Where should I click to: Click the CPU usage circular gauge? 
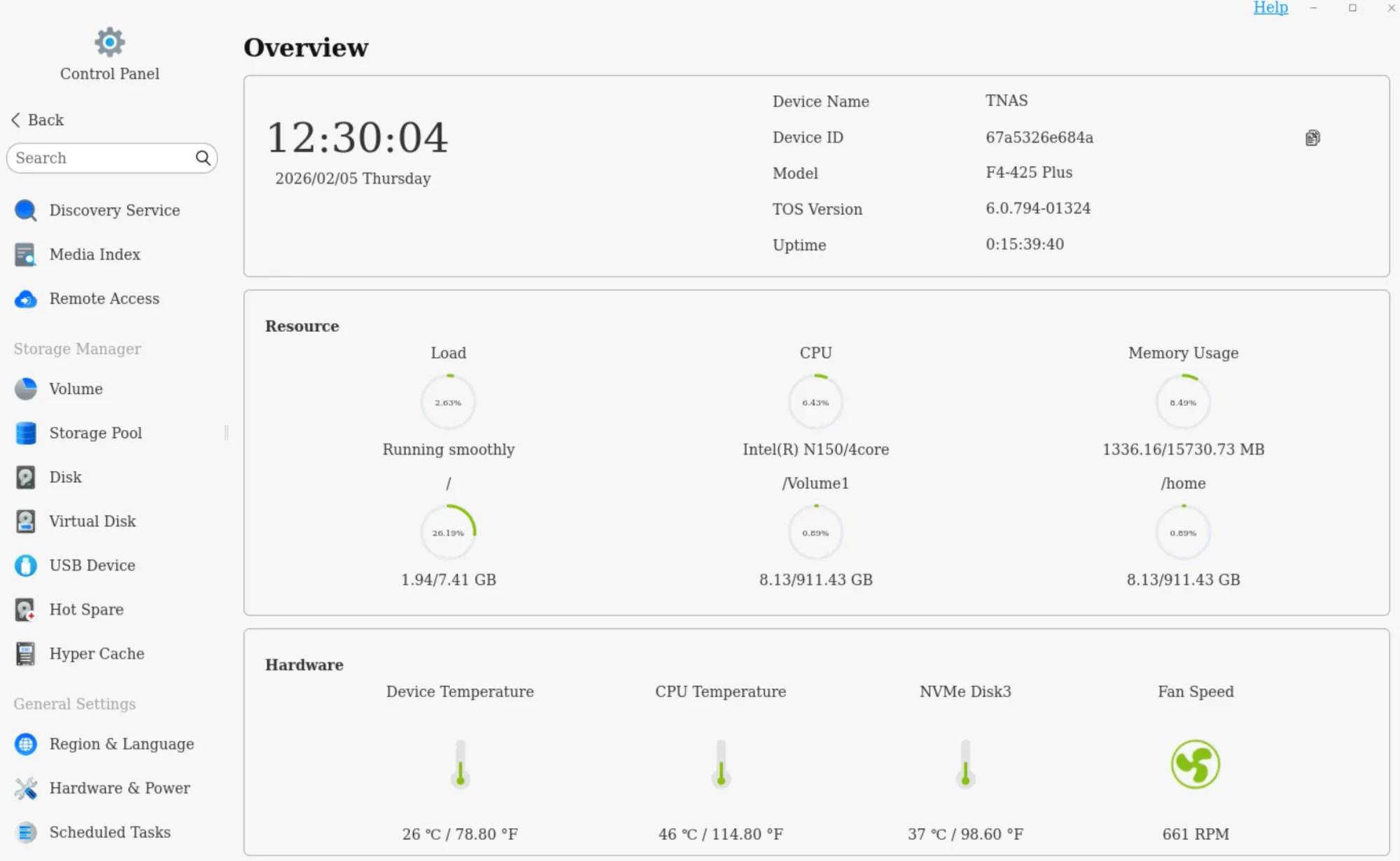click(x=815, y=401)
